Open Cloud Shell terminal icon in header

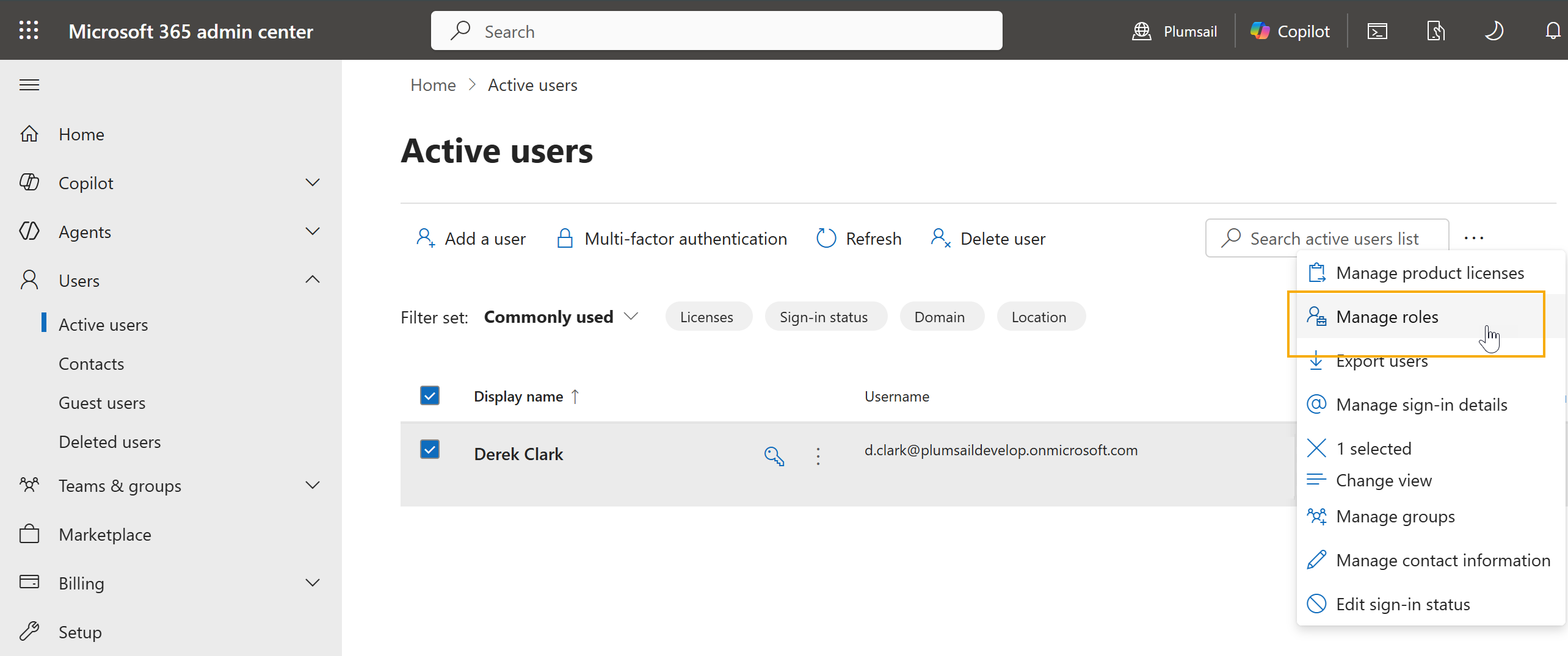1377,31
